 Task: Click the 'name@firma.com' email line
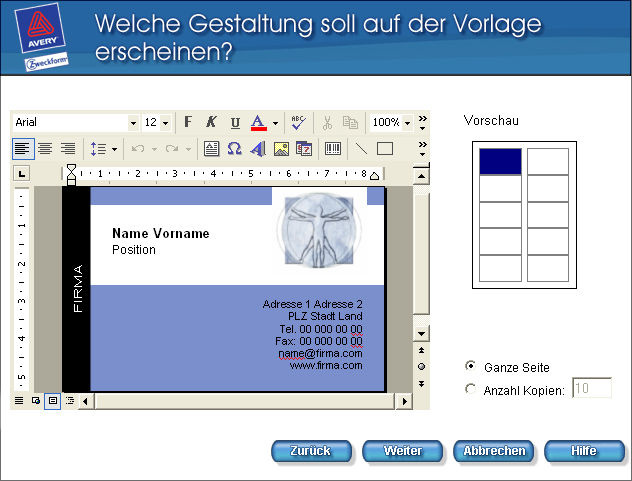320,353
